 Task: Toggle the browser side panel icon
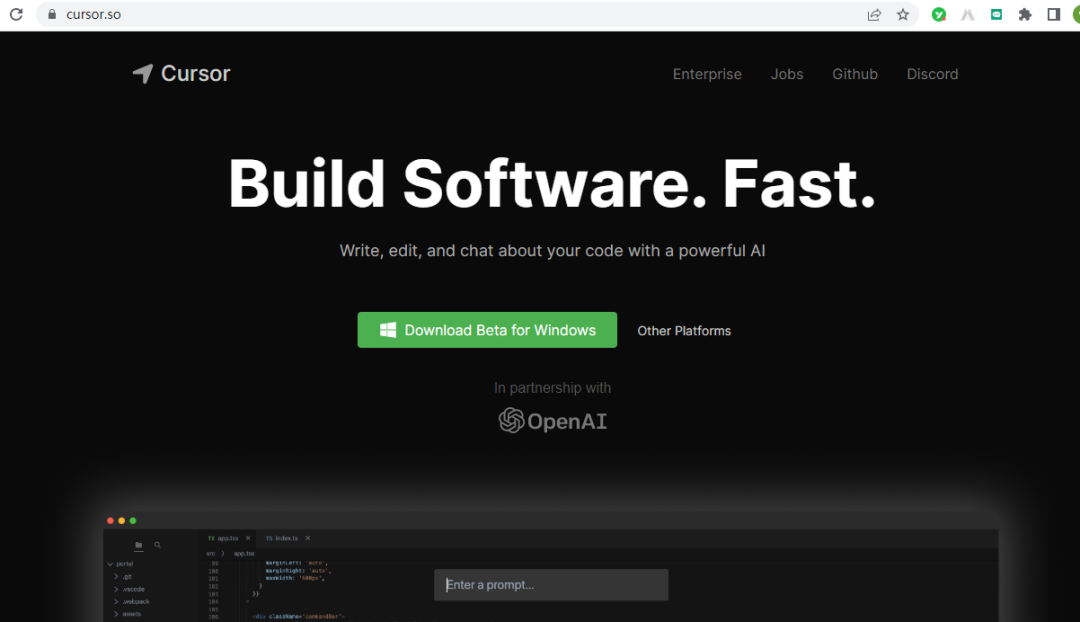(1053, 14)
